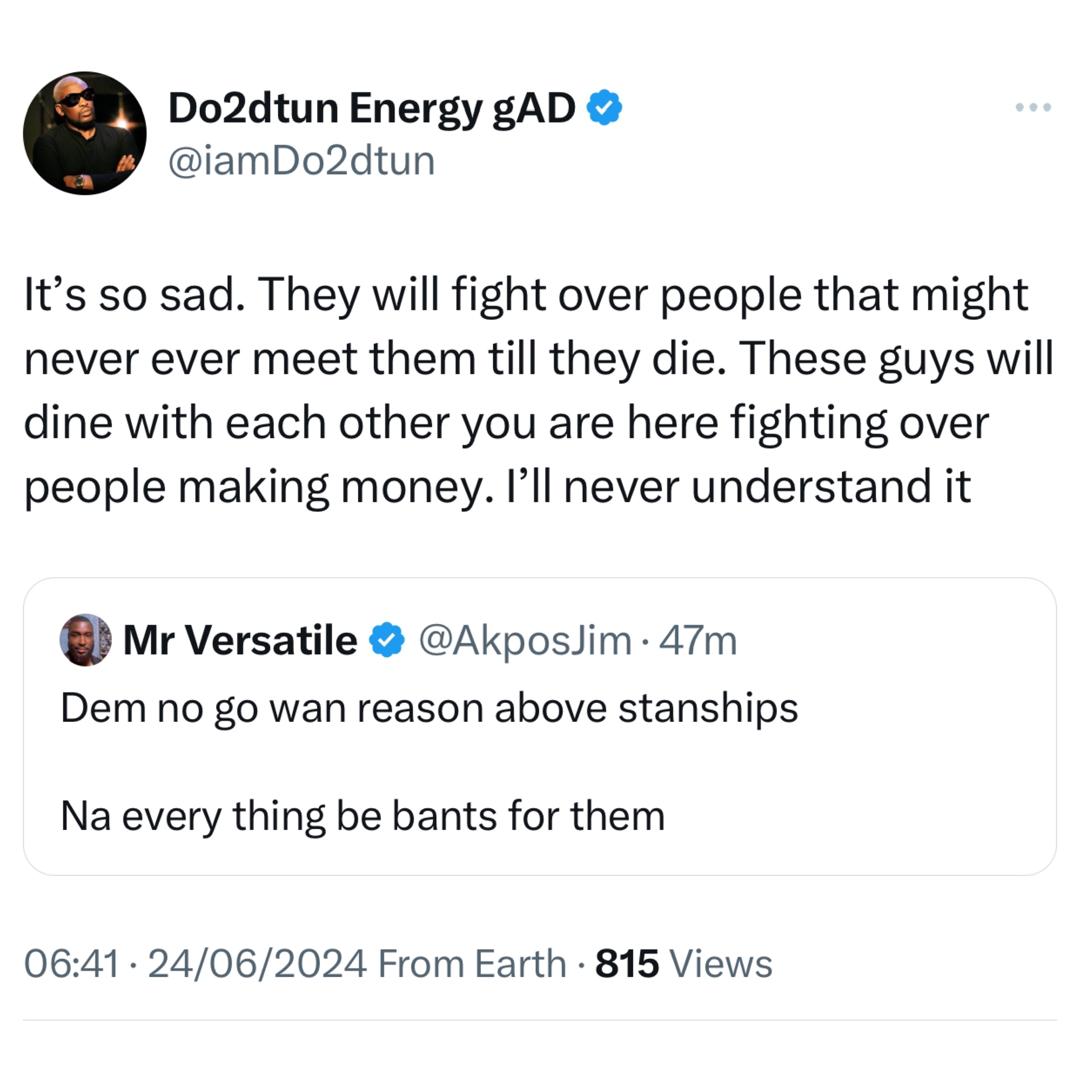Click "Na every thing be bants for them"
The image size is (1080, 1080).
[362, 816]
